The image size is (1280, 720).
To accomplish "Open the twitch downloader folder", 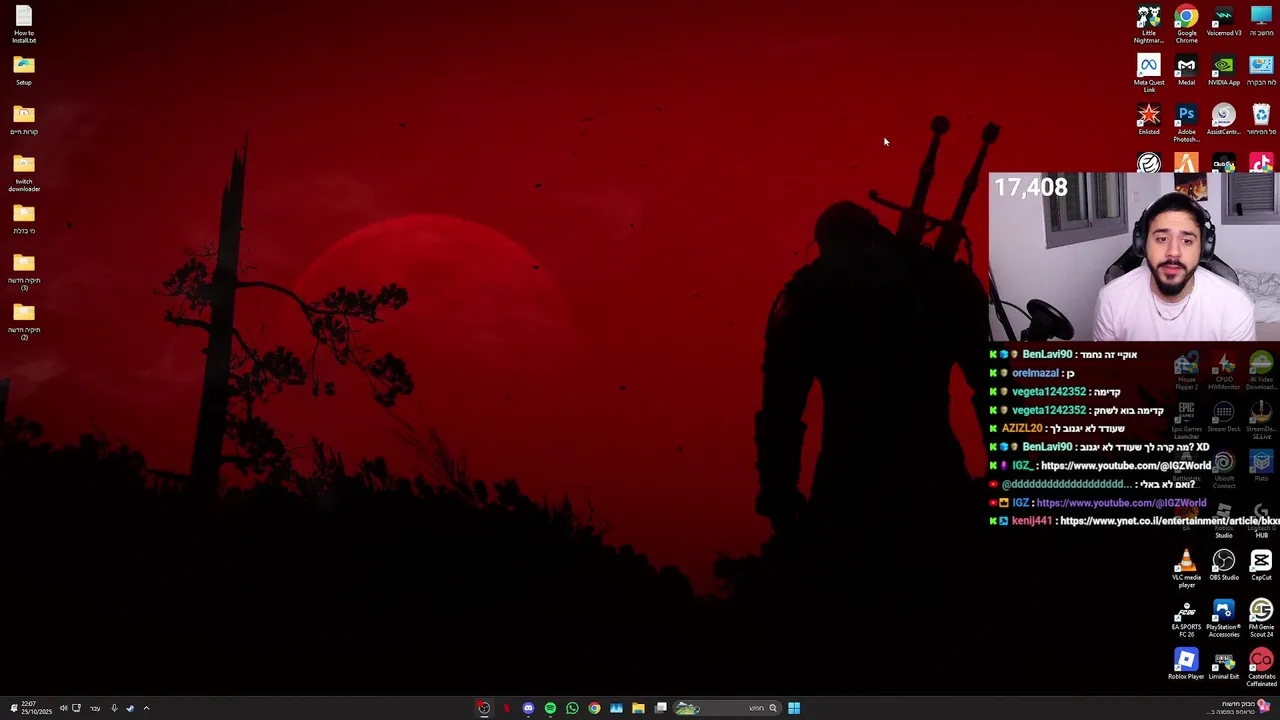I will (24, 172).
